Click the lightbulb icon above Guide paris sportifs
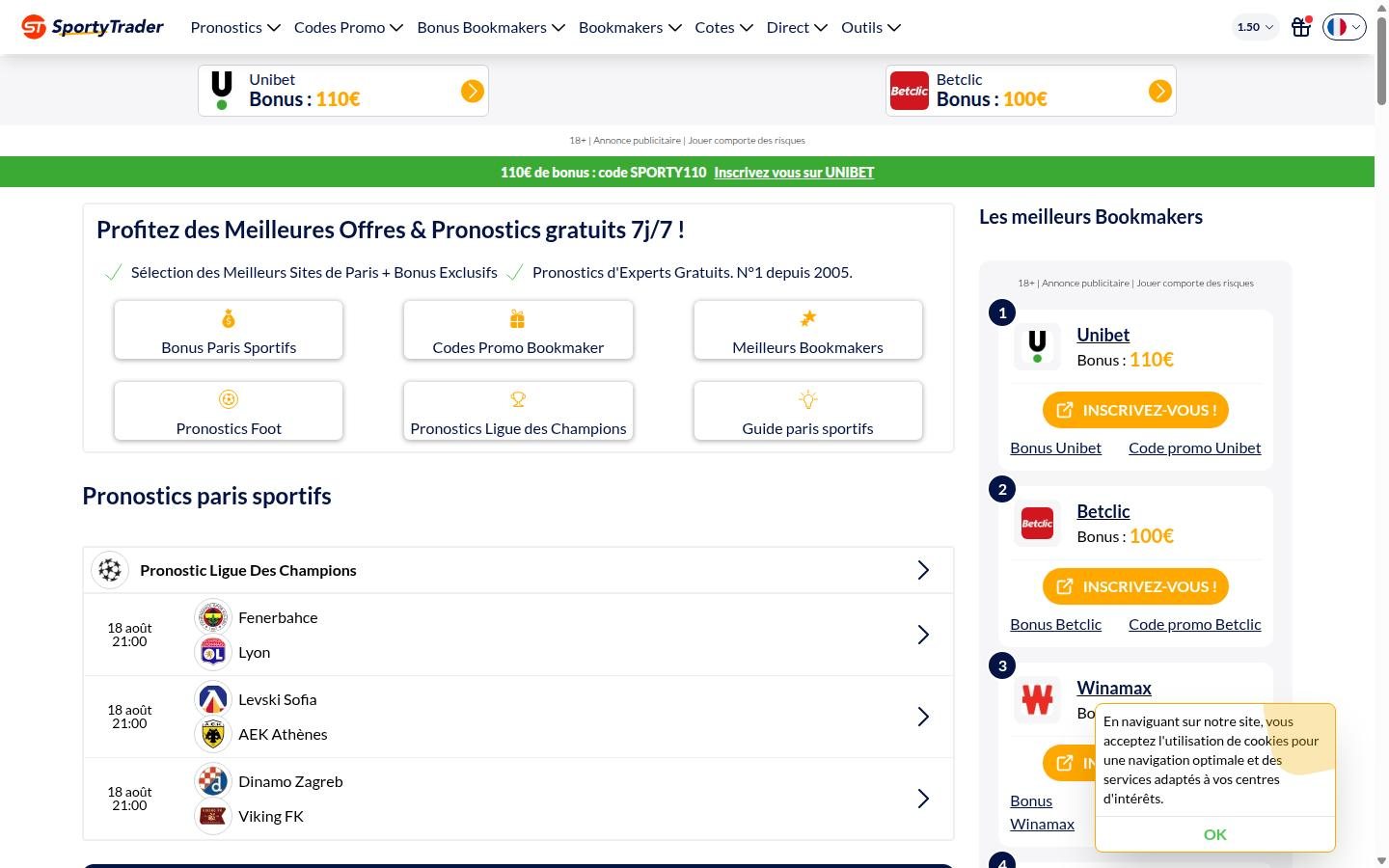This screenshot has height=868, width=1389. tap(807, 399)
